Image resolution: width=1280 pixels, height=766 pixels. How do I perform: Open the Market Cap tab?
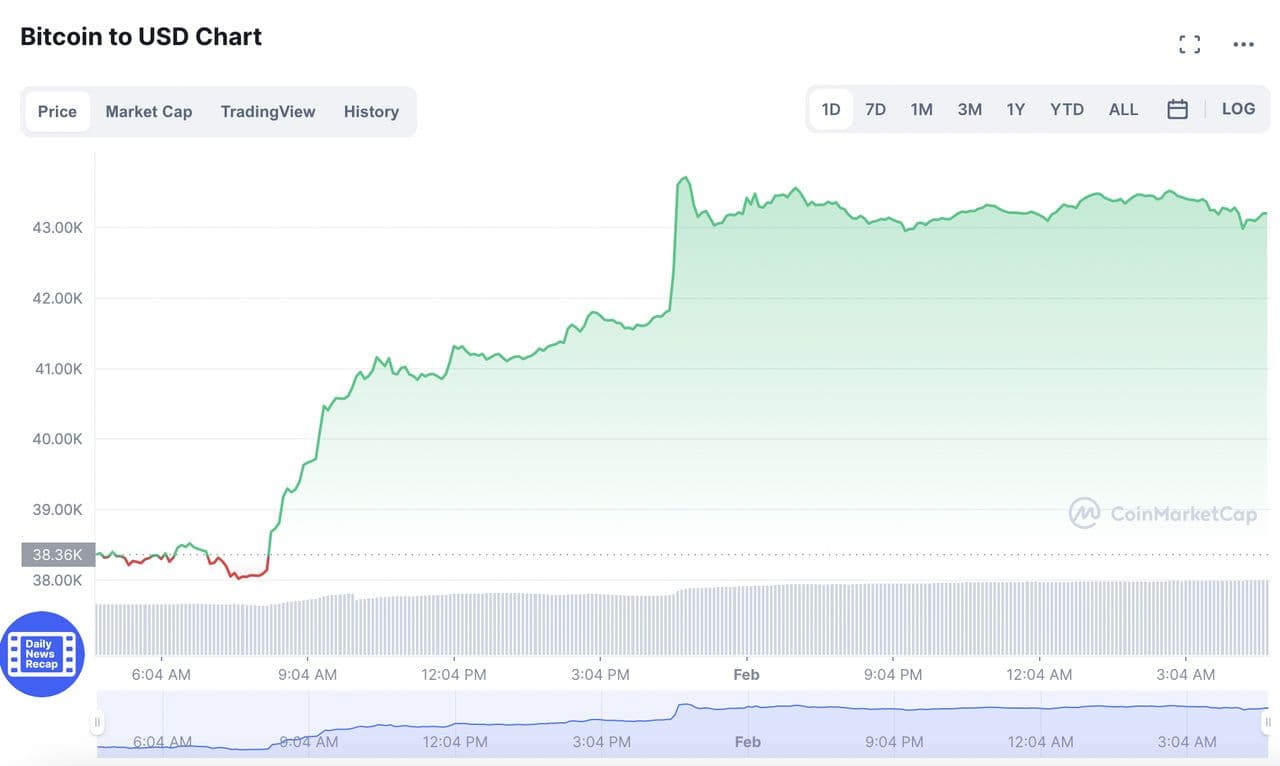point(148,112)
